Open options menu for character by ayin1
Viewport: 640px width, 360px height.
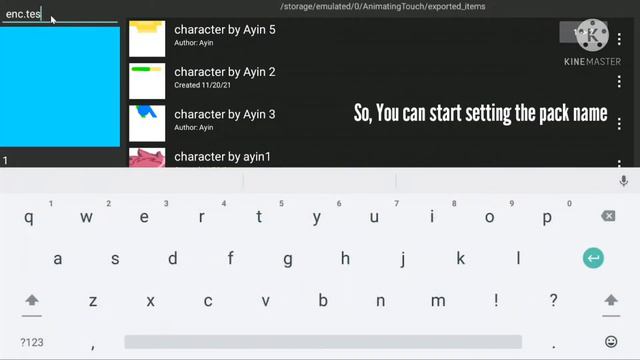(x=619, y=163)
